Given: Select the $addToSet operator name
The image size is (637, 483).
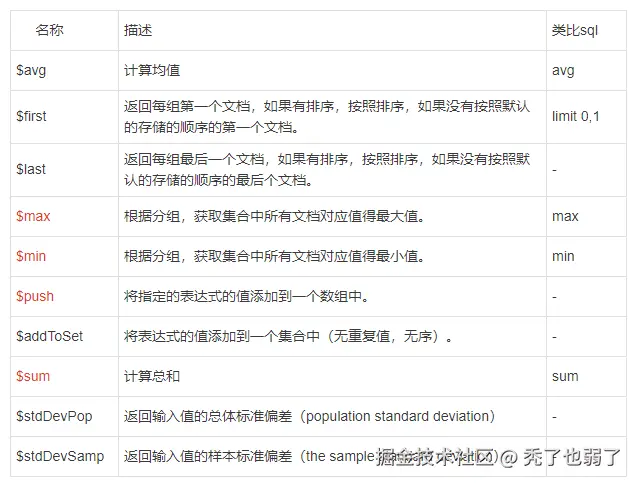Looking at the screenshot, I should 50,336.
